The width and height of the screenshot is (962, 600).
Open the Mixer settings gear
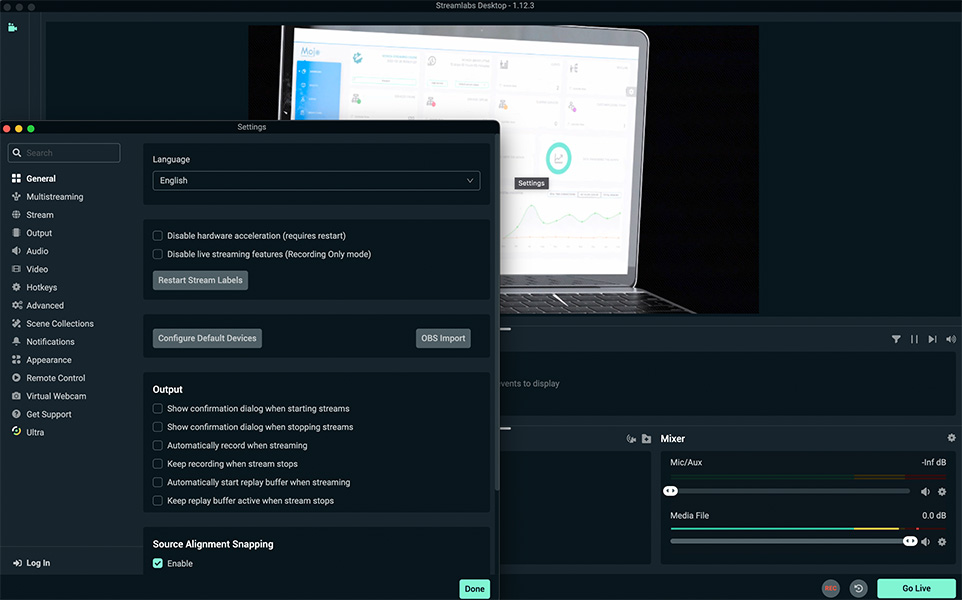click(953, 438)
